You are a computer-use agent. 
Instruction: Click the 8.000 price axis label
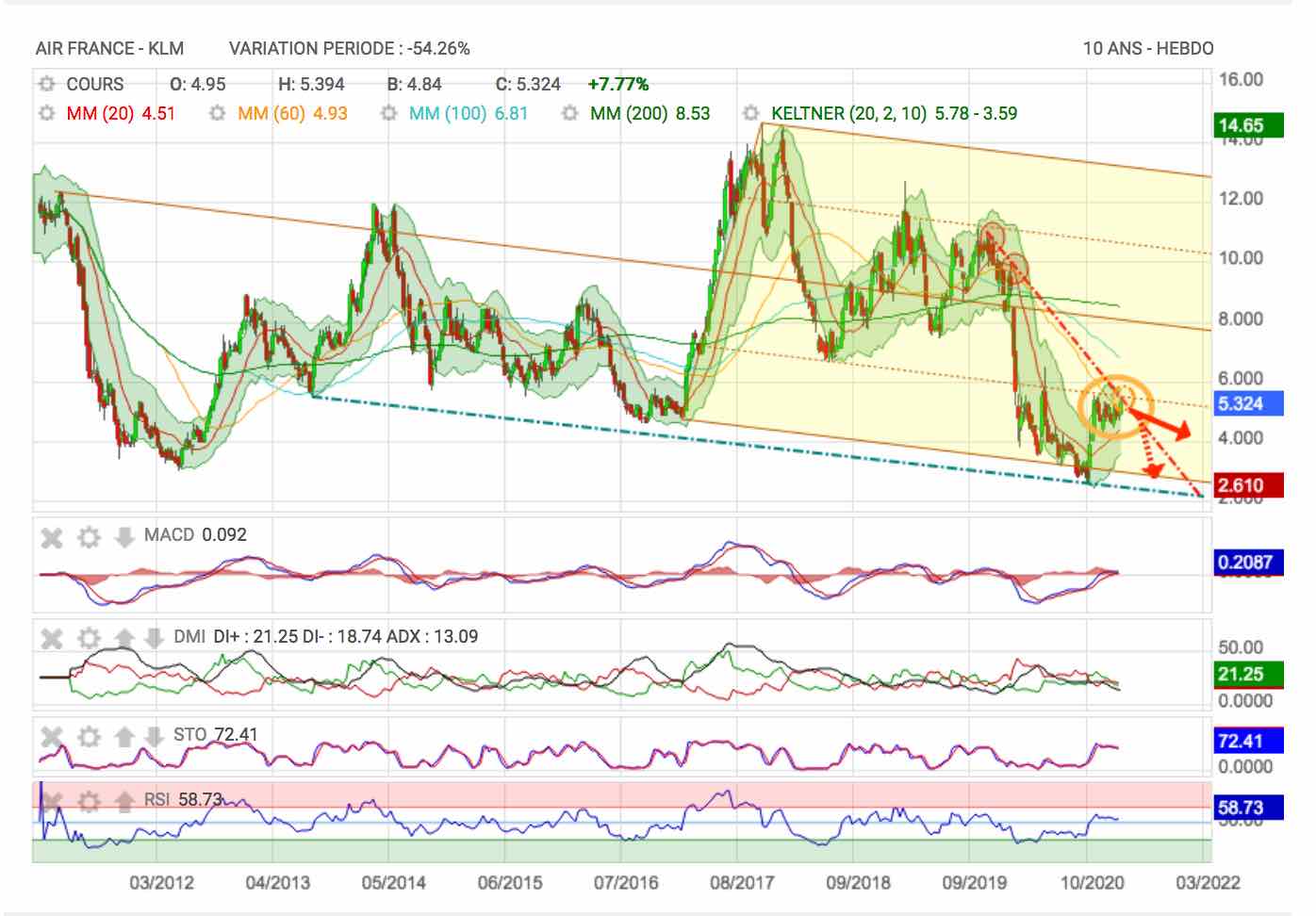[1241, 319]
